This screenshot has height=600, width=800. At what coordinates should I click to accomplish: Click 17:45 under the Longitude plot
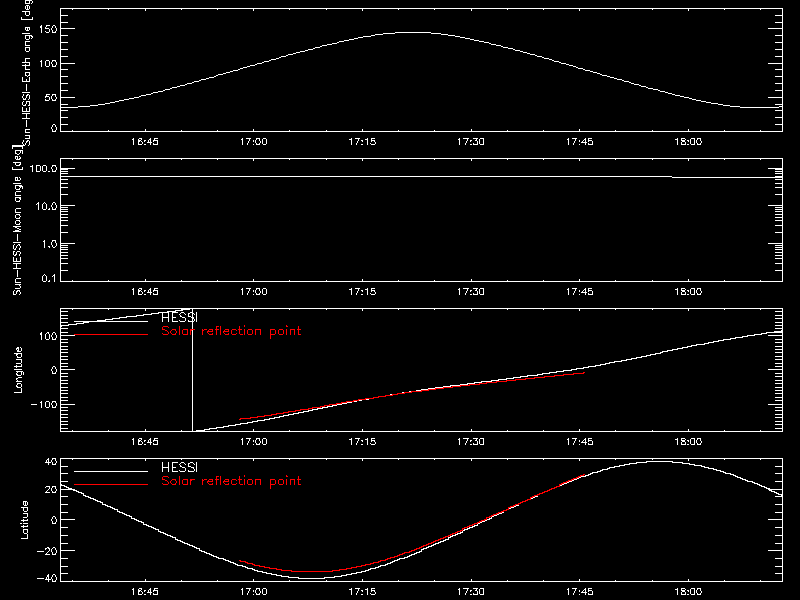tap(580, 442)
